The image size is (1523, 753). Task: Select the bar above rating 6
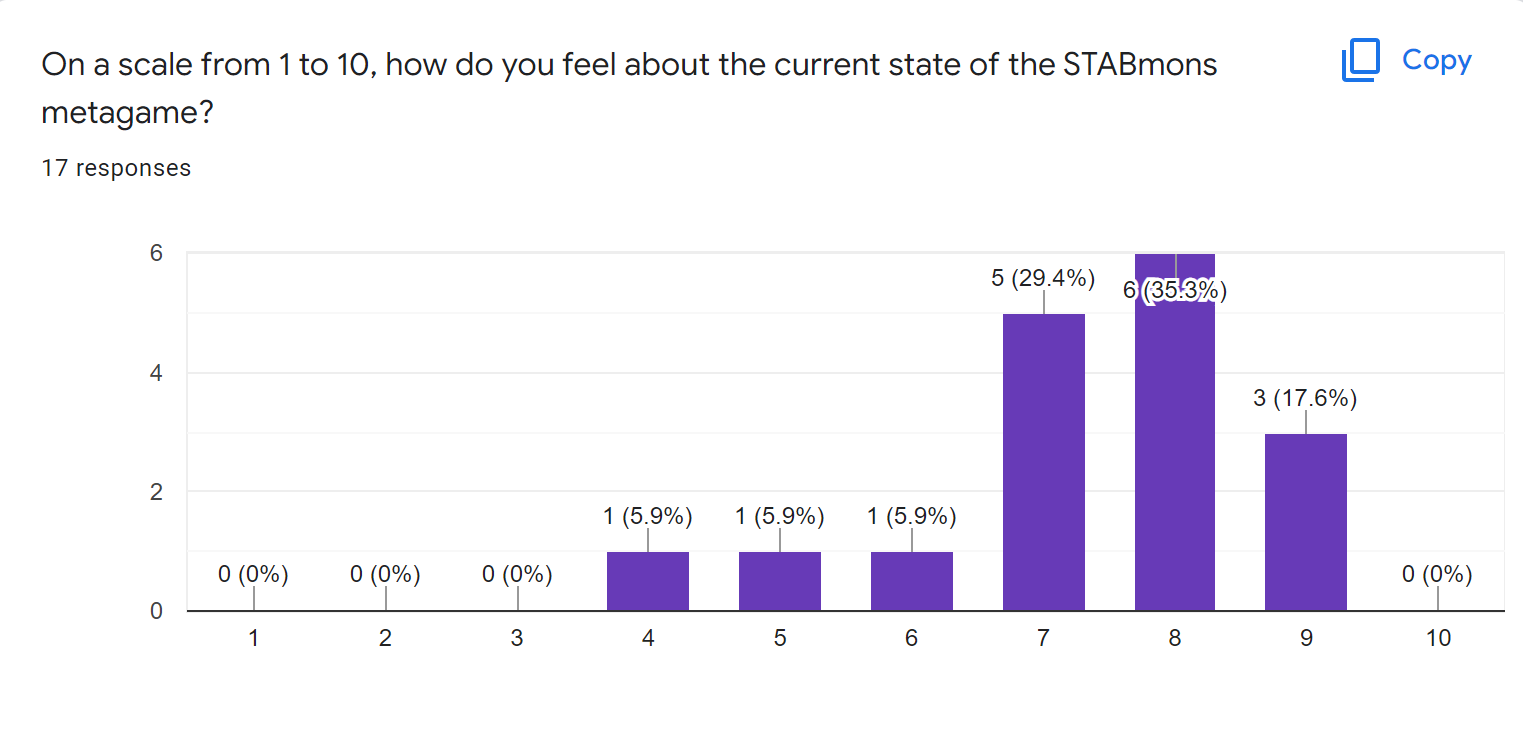click(911, 581)
